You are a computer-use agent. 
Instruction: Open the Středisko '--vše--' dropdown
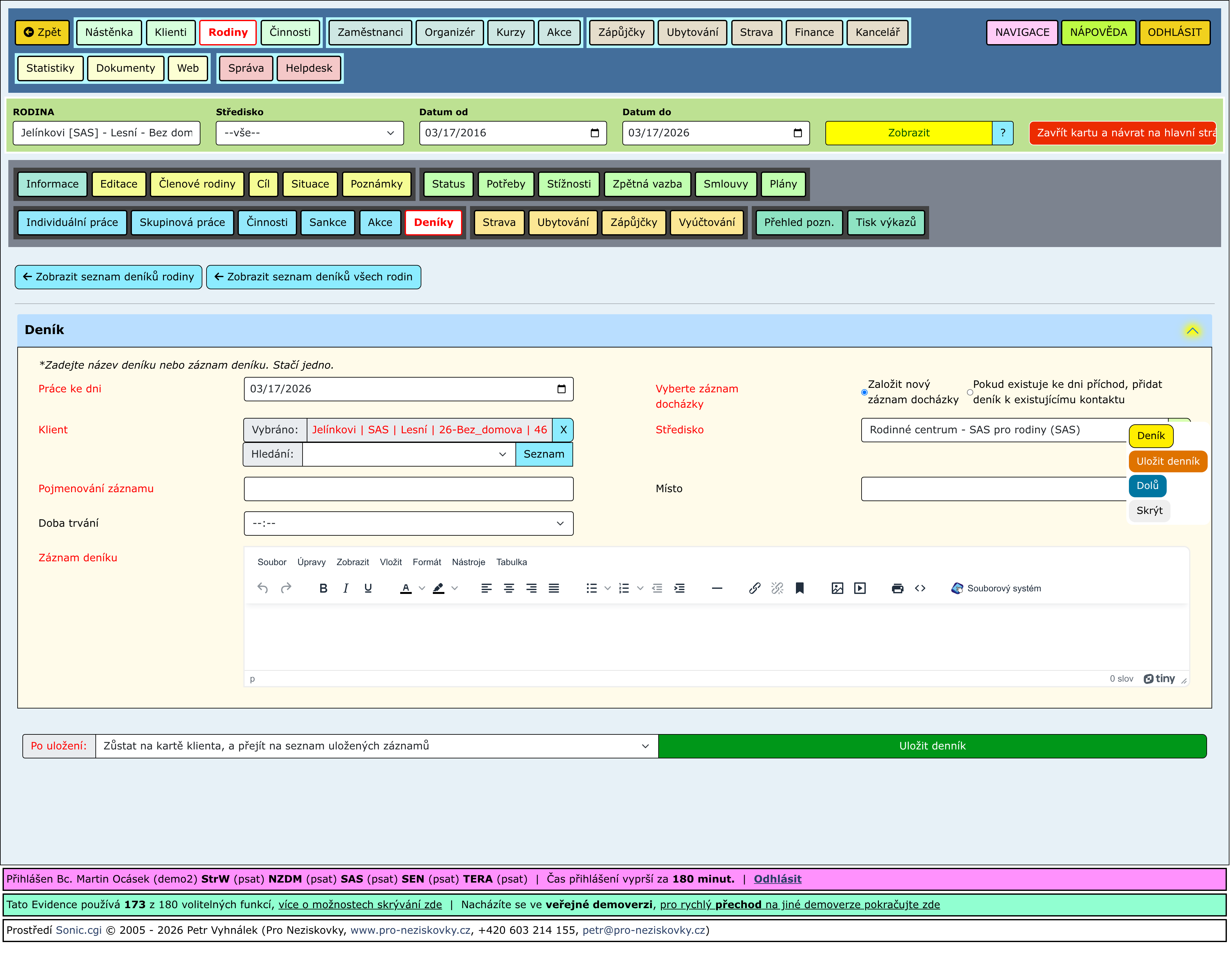pyautogui.click(x=309, y=133)
